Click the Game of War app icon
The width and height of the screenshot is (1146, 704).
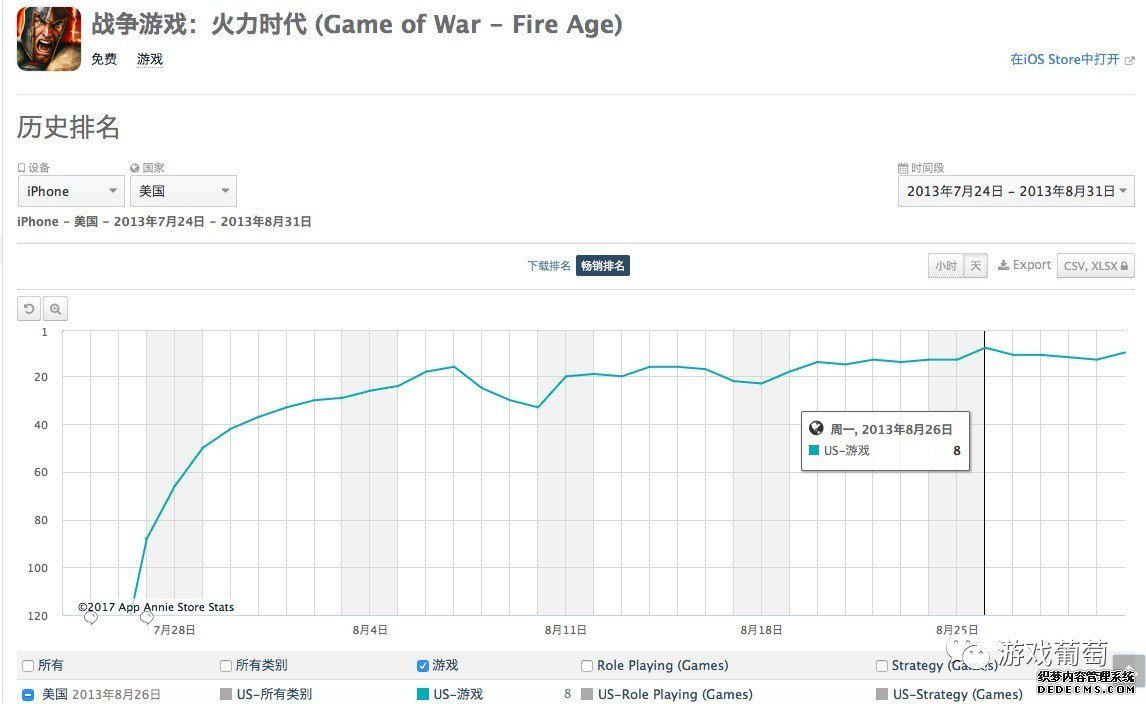click(49, 39)
